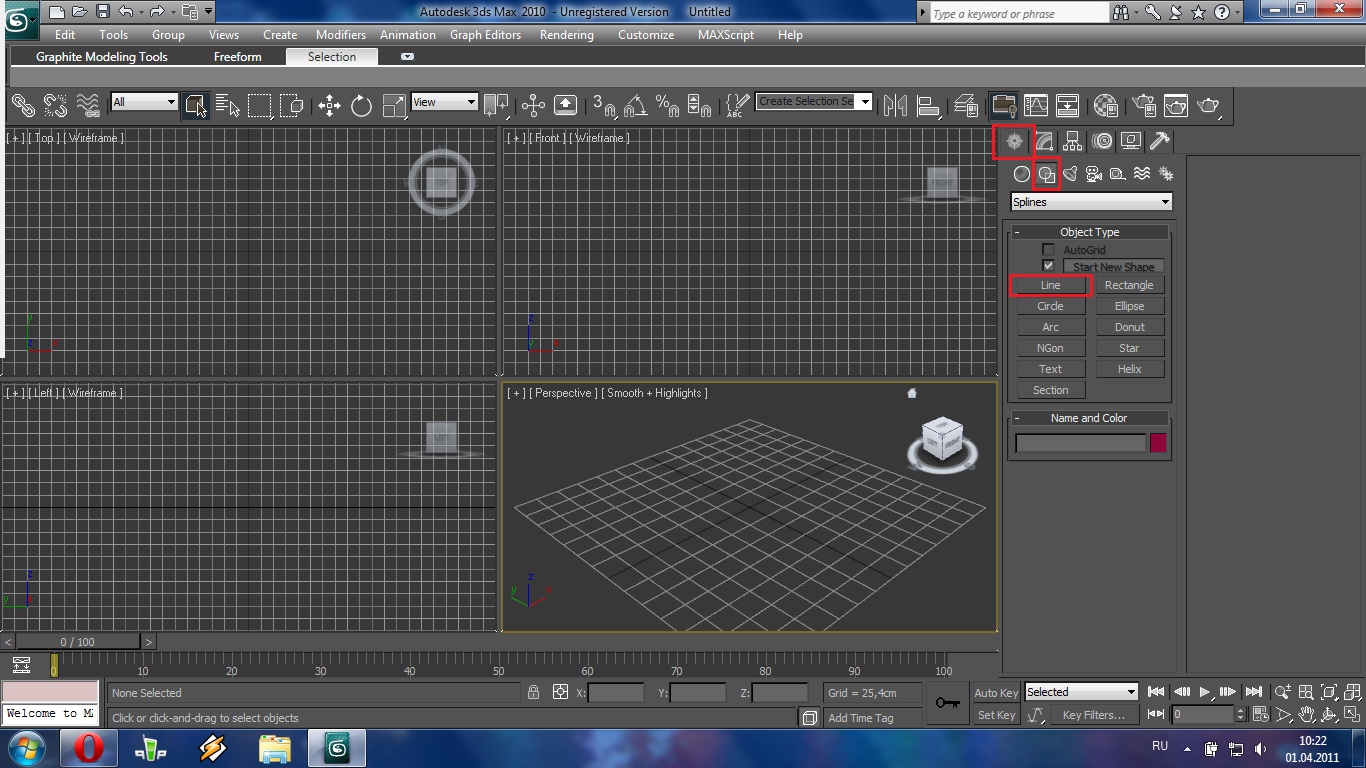Click the Mirror tool icon
This screenshot has width=1366, height=768.
coord(896,105)
